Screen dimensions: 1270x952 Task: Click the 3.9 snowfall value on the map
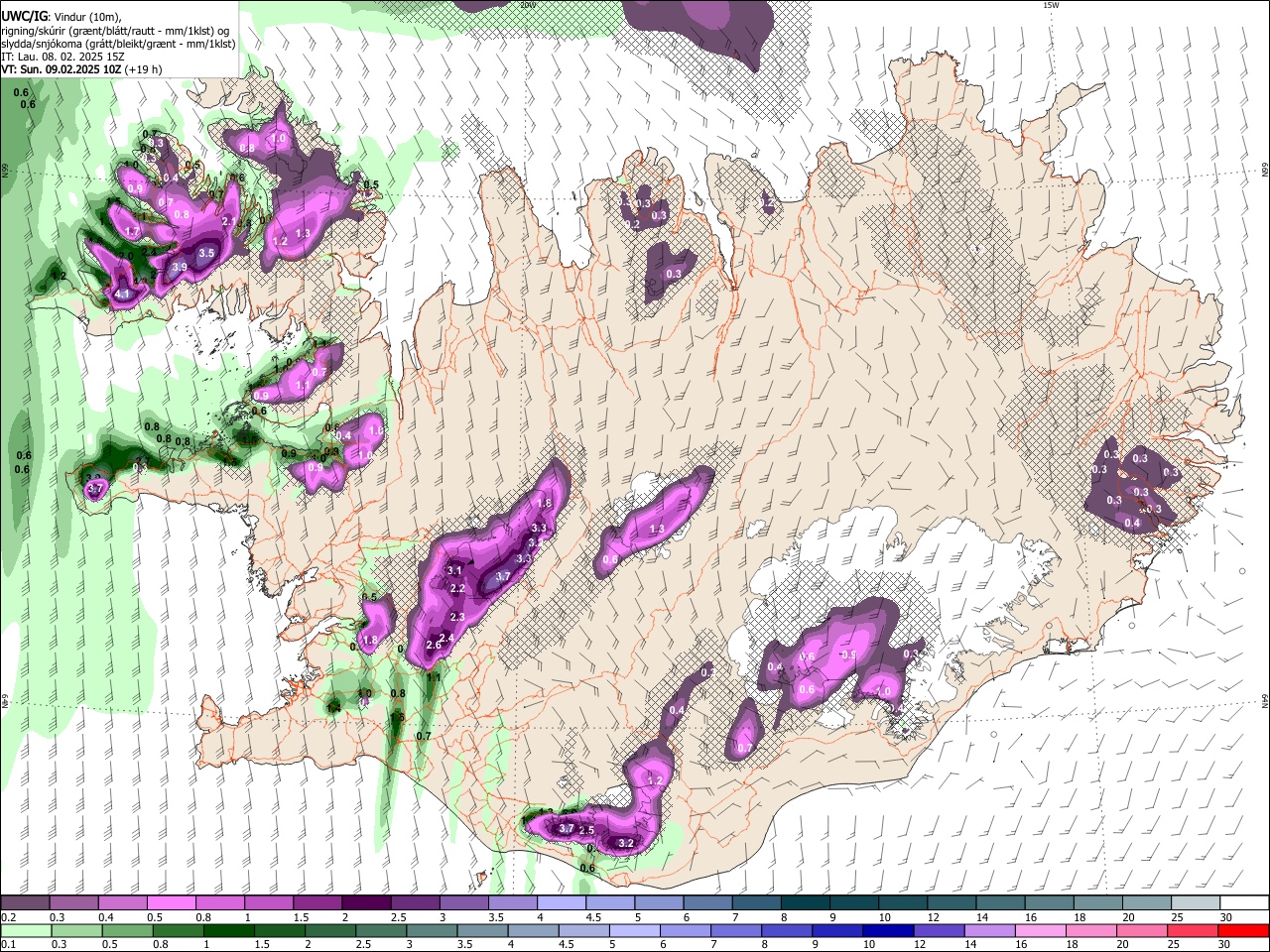(179, 267)
